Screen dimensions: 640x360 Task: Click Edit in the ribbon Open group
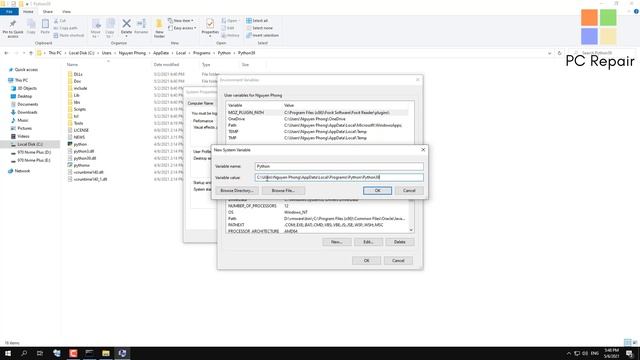coord(229,28)
